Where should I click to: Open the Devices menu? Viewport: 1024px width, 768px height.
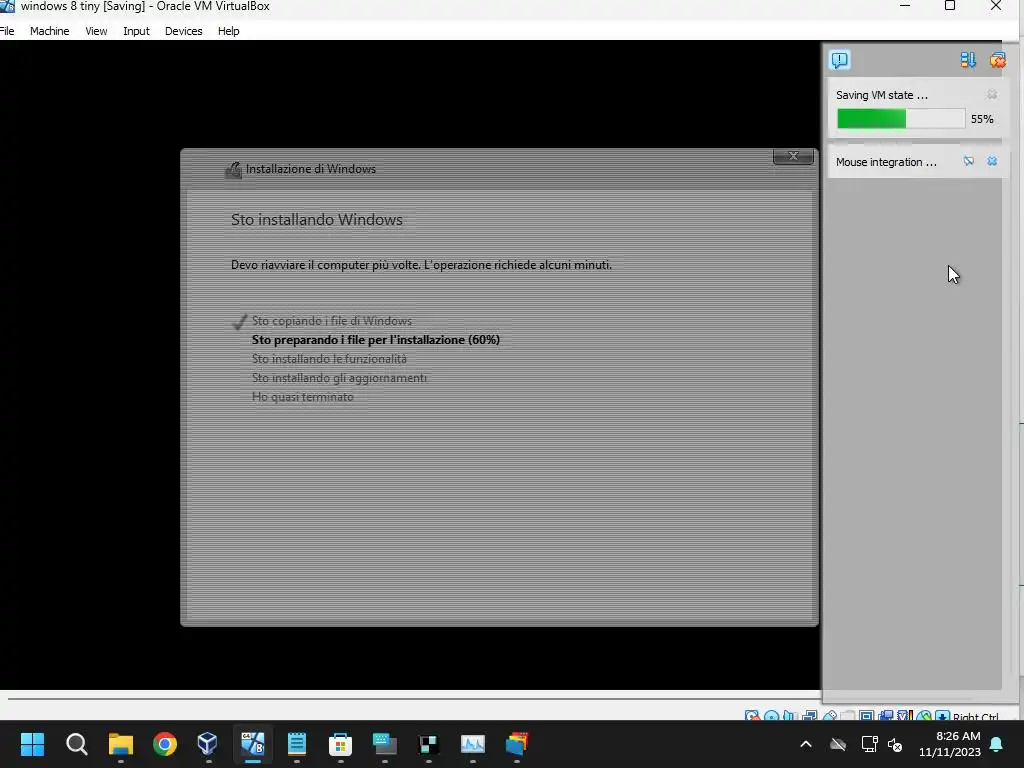(184, 31)
